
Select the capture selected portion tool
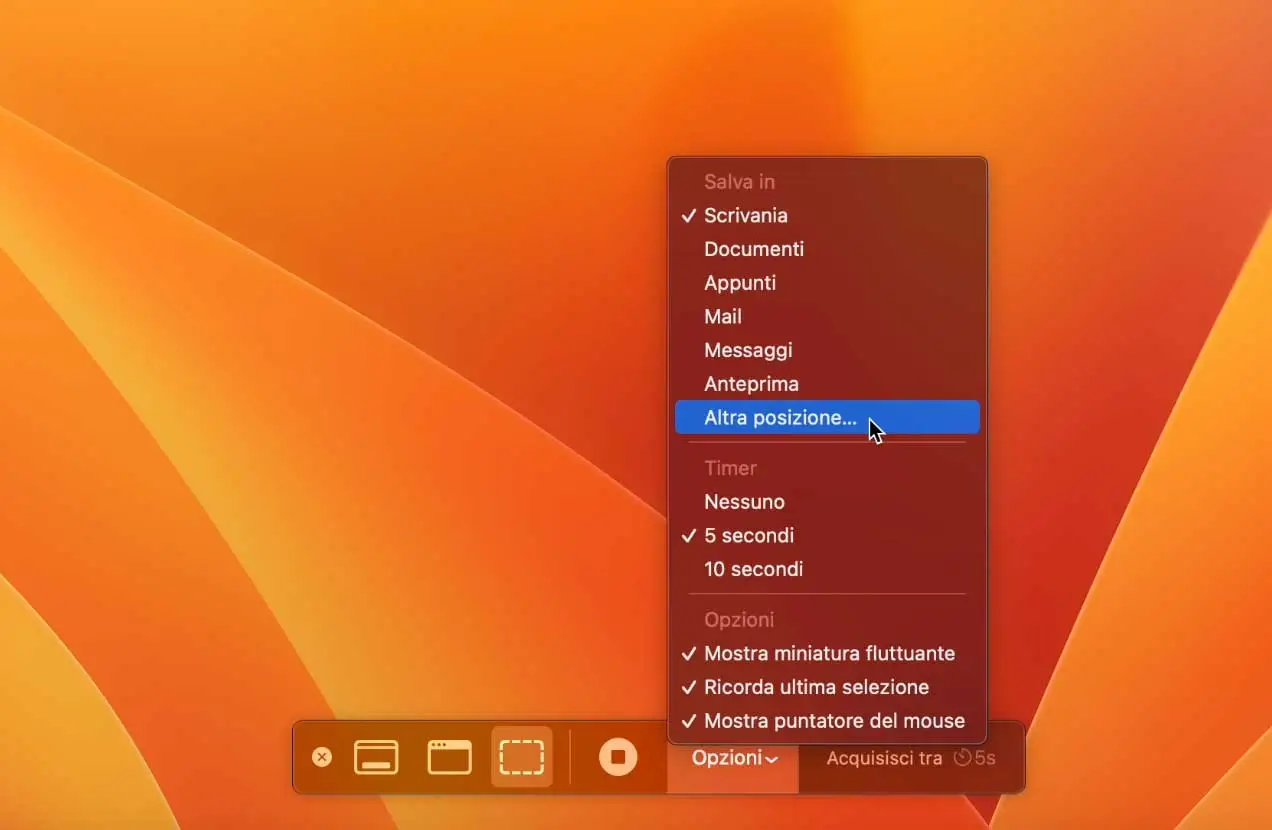(x=521, y=757)
